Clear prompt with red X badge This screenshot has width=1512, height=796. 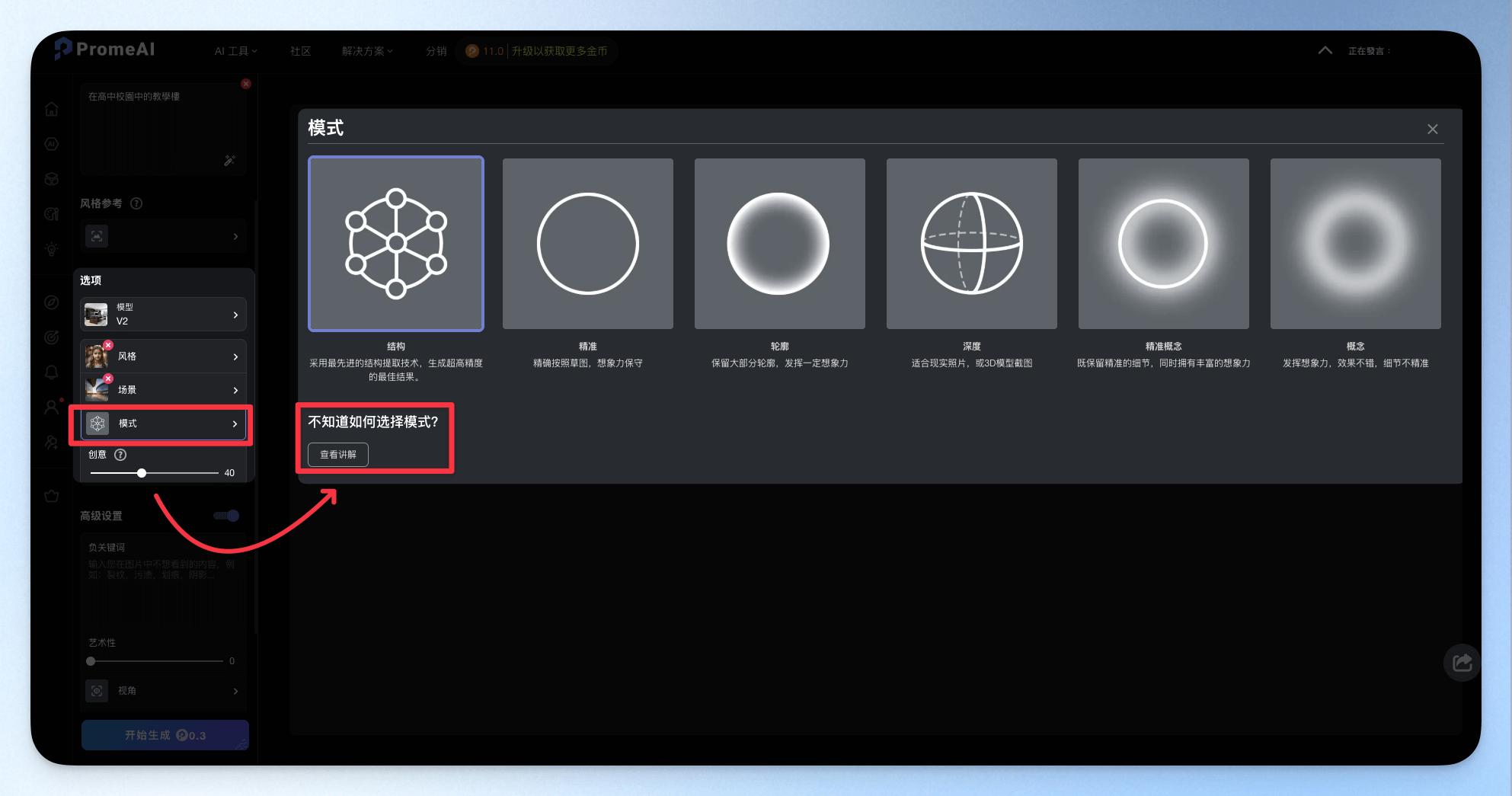[x=246, y=84]
